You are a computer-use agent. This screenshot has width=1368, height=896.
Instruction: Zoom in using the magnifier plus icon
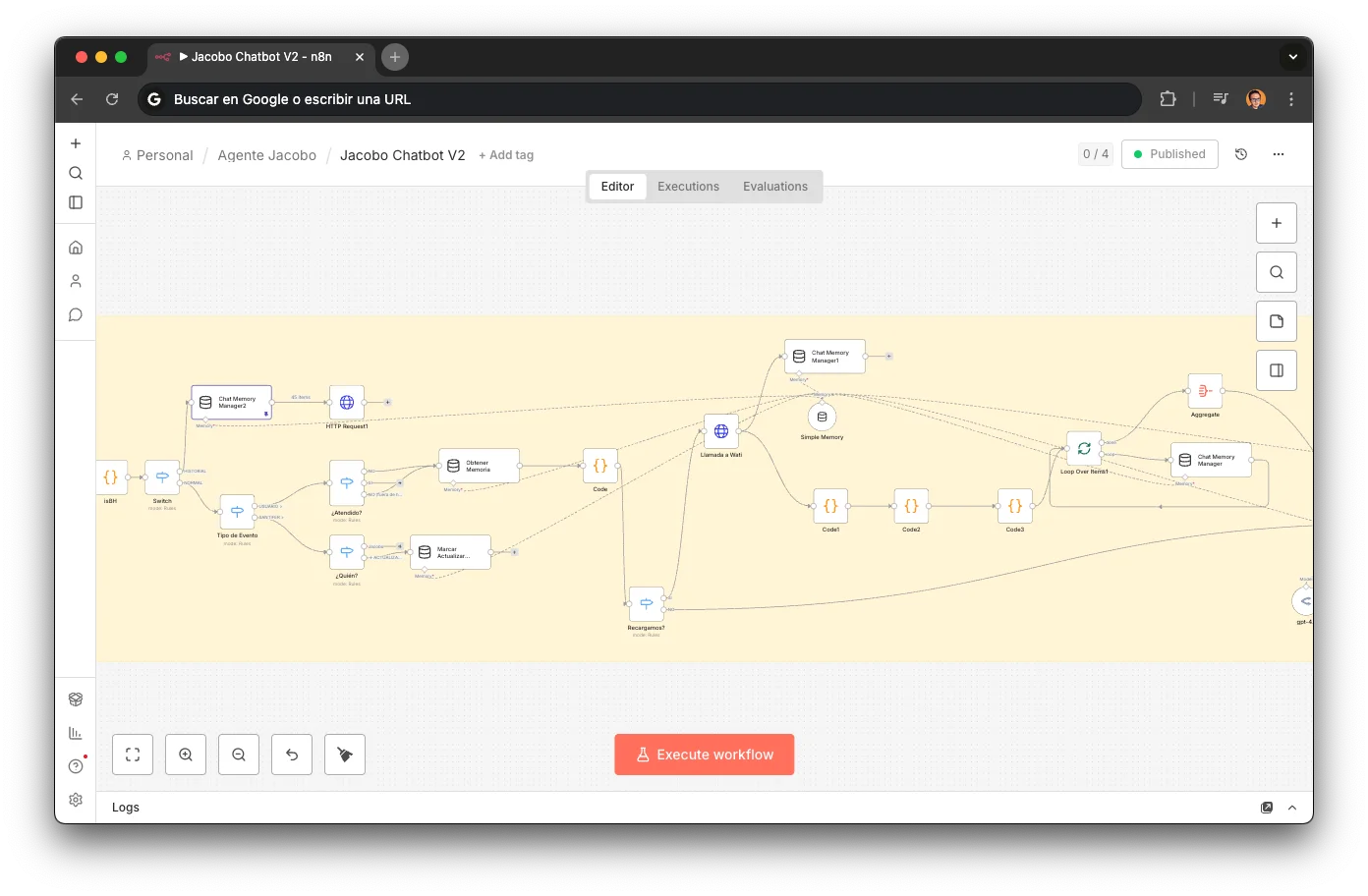coord(185,754)
